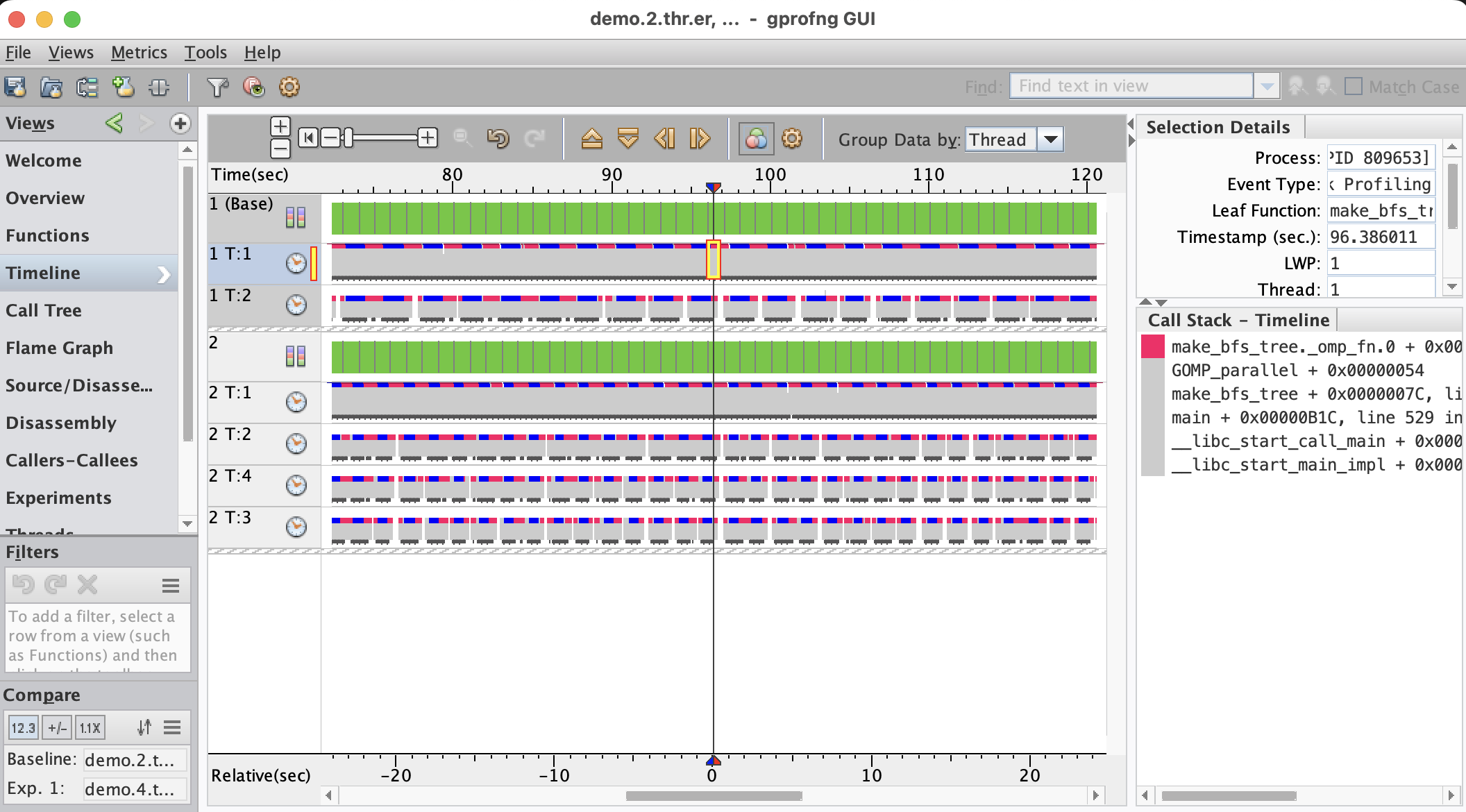This screenshot has width=1466, height=812.
Task: Select the Flame Graph view
Action: click(x=59, y=348)
